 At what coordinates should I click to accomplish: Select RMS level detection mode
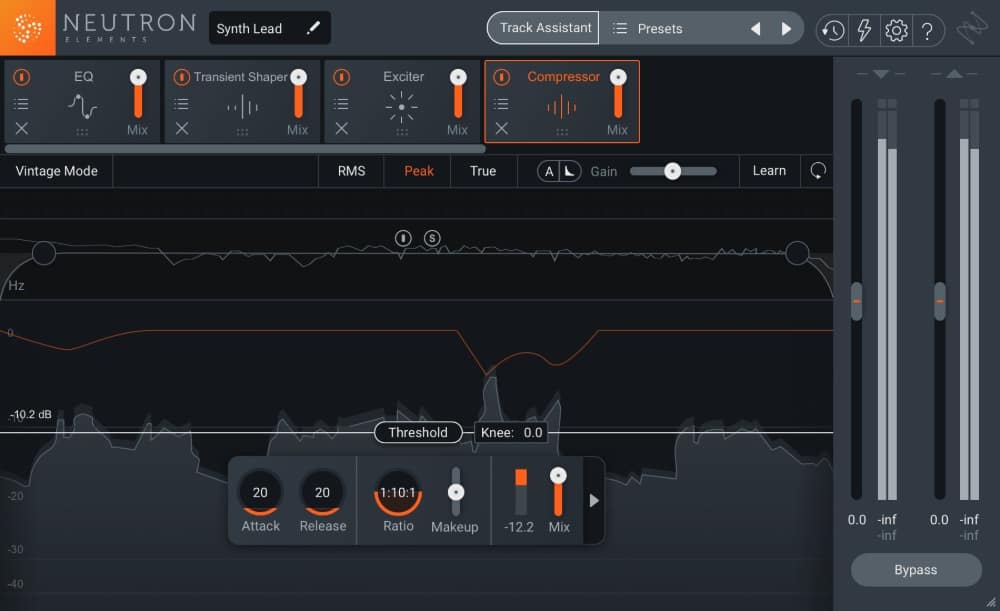point(351,171)
